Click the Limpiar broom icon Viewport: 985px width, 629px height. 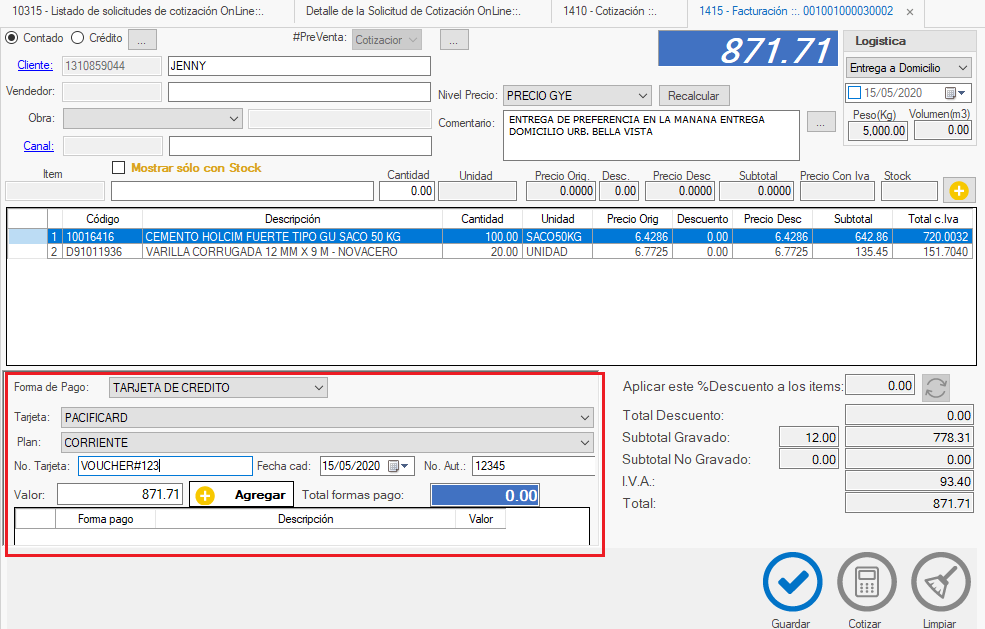pos(940,582)
